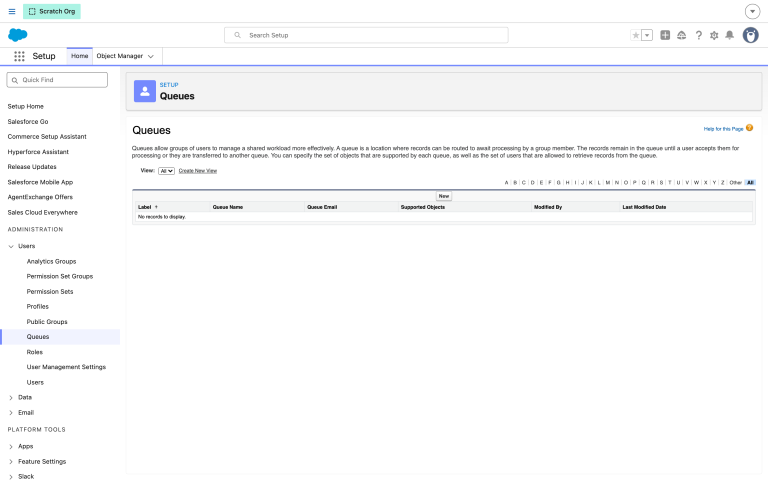Open User Management Settings

click(66, 367)
